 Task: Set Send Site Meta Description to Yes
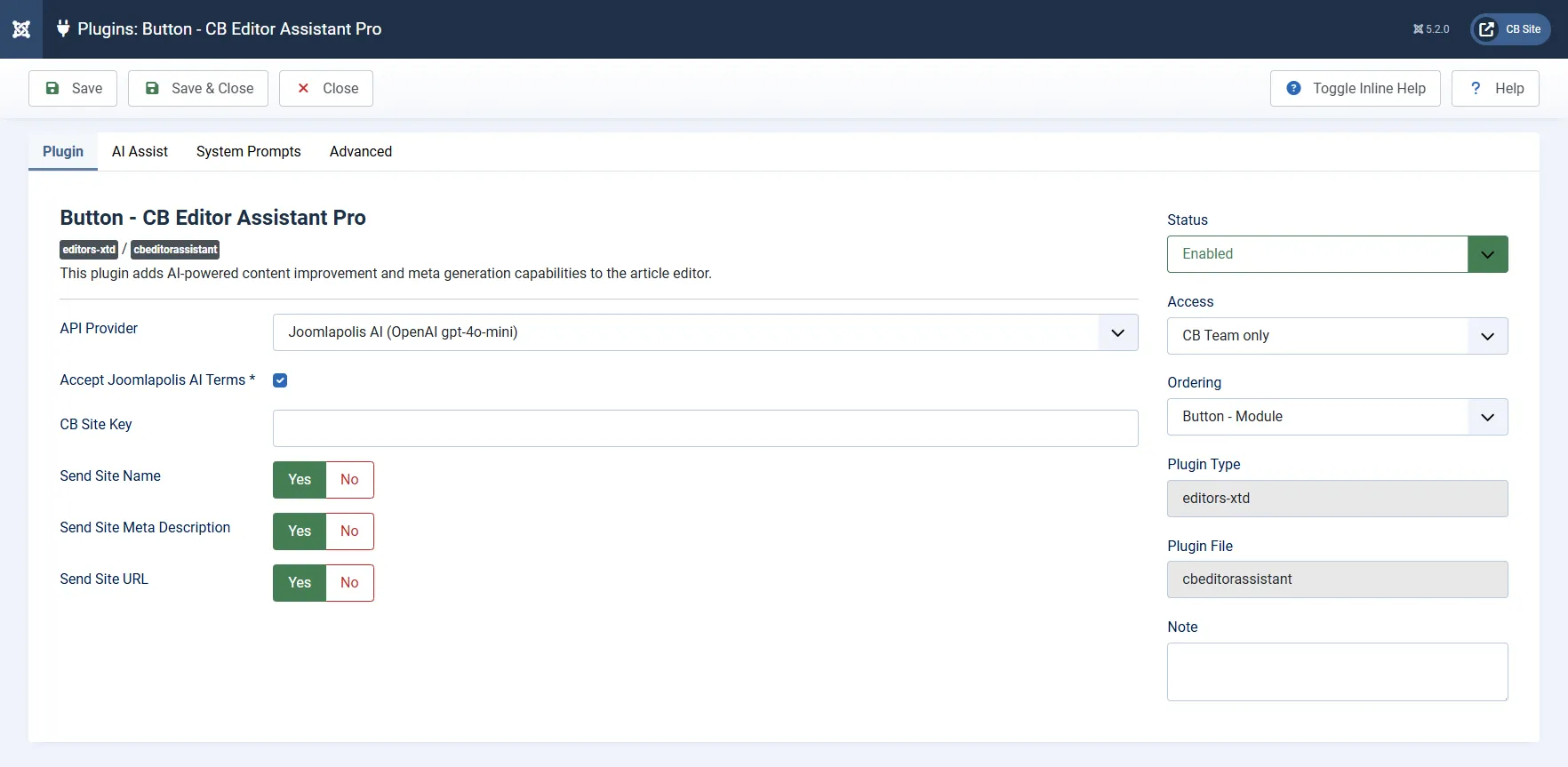click(x=300, y=531)
